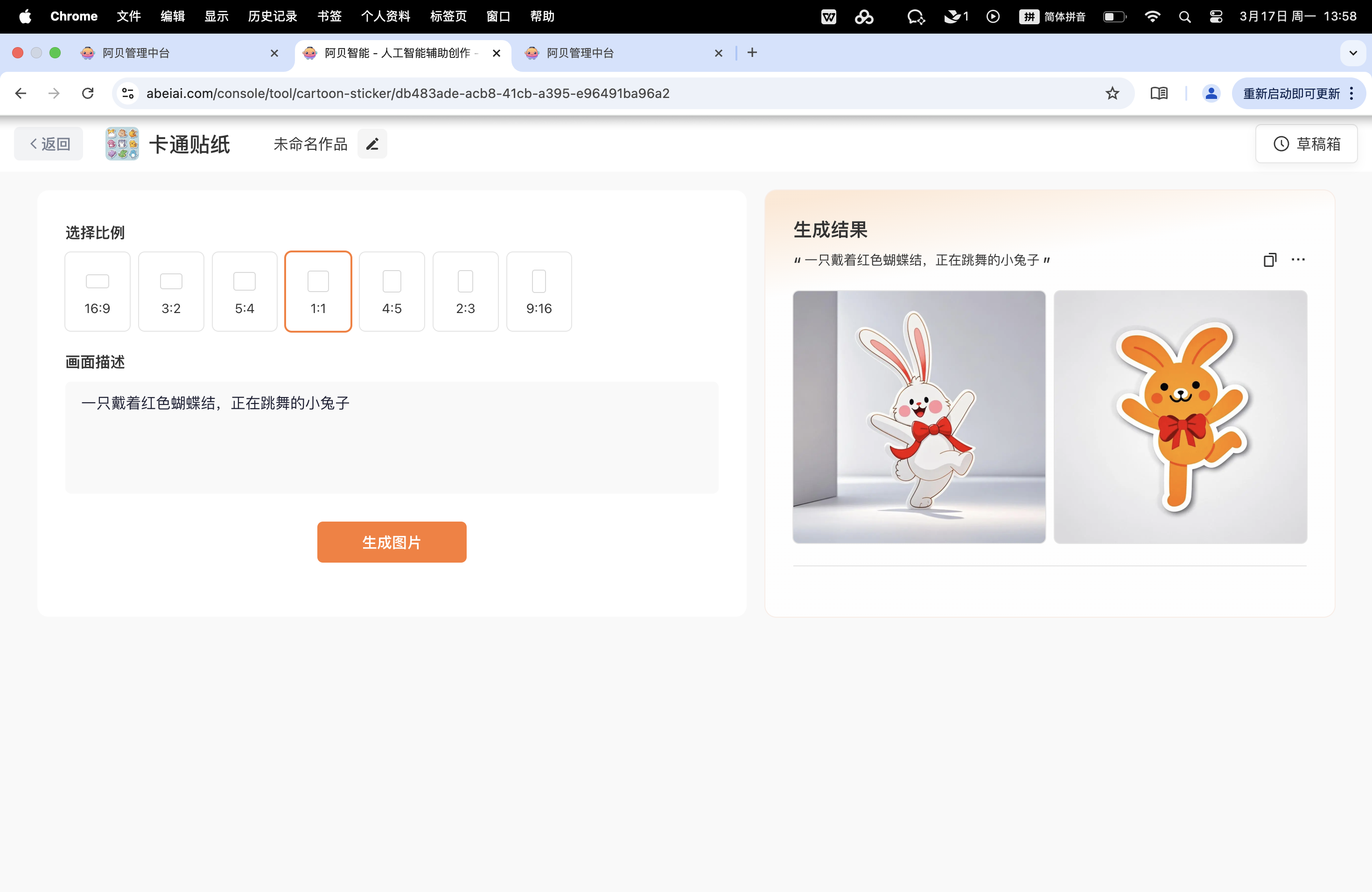The height and width of the screenshot is (892, 1372).
Task: Bookmark this page with the star icon
Action: pos(1112,93)
